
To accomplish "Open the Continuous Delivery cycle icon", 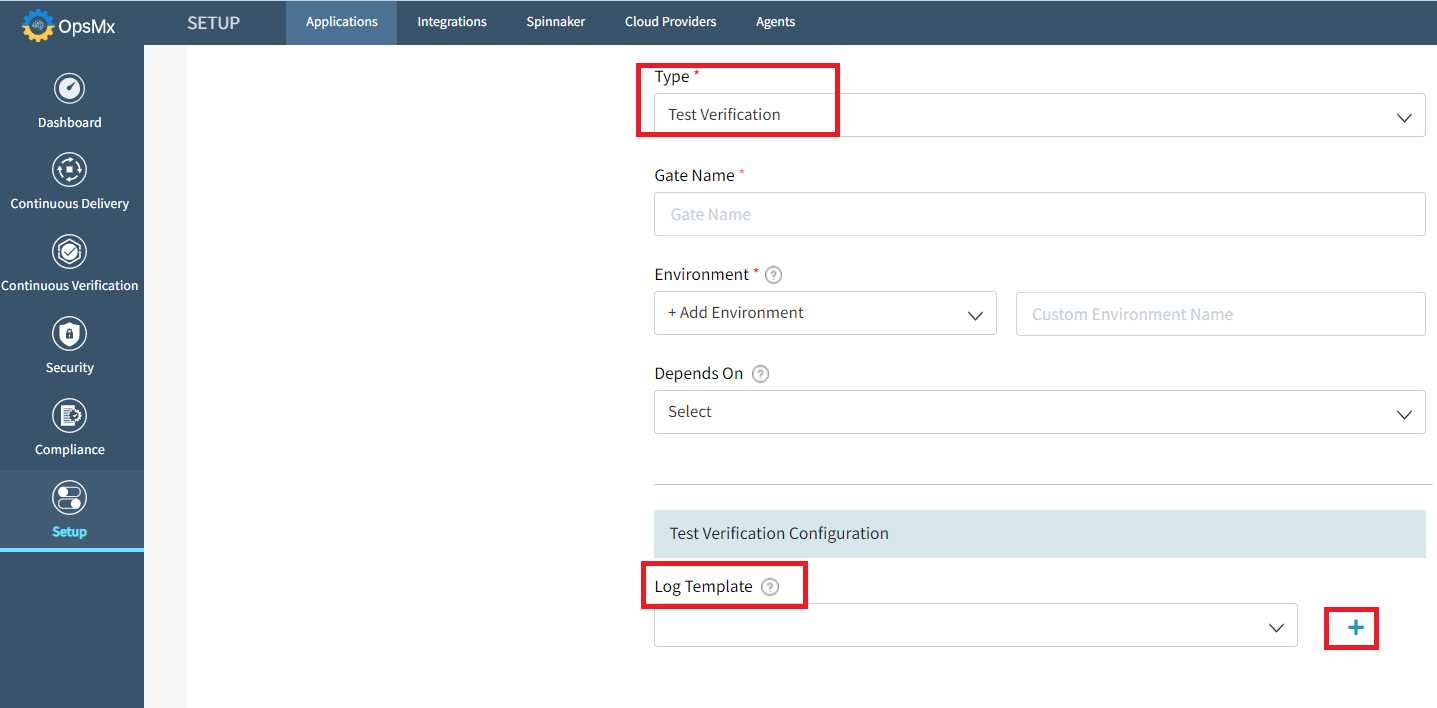I will (x=69, y=169).
